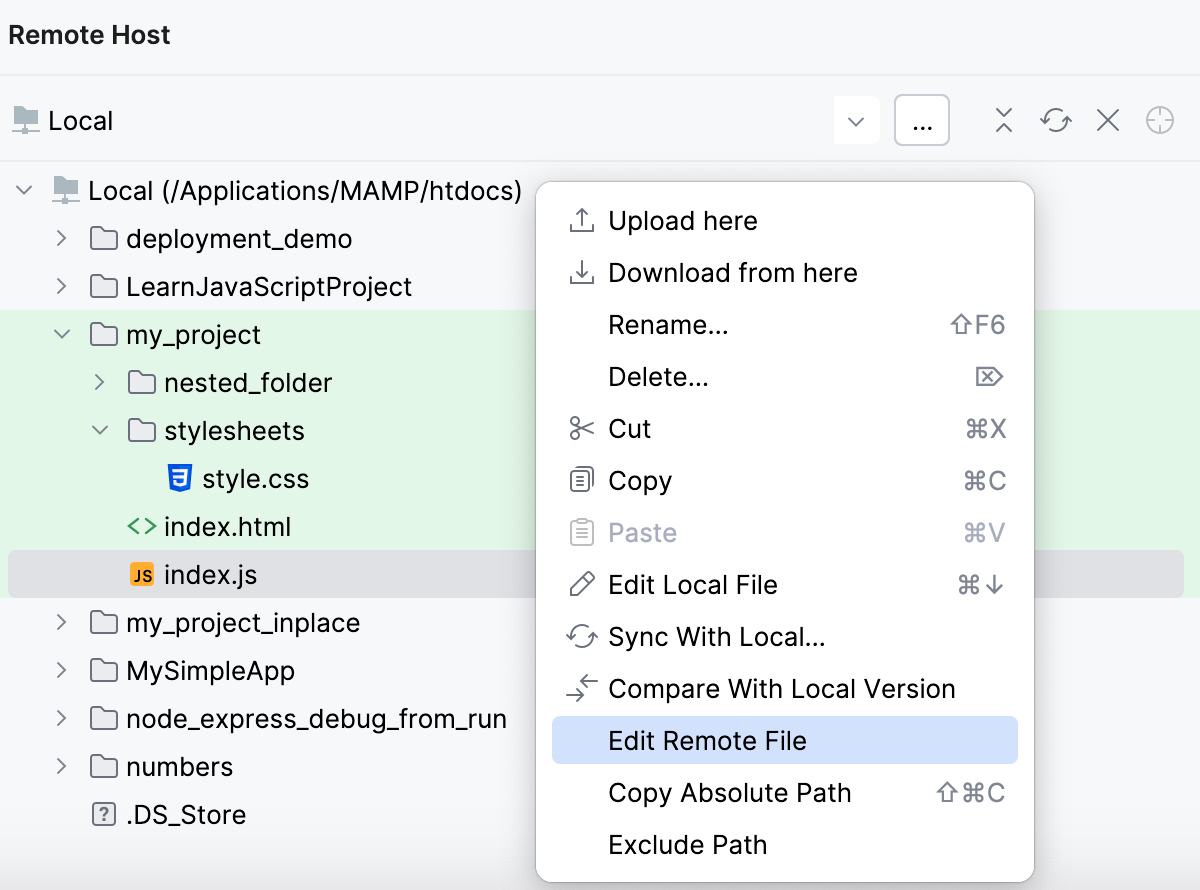Click the Refresh toolbar icon
1200x890 pixels.
pyautogui.click(x=1055, y=119)
